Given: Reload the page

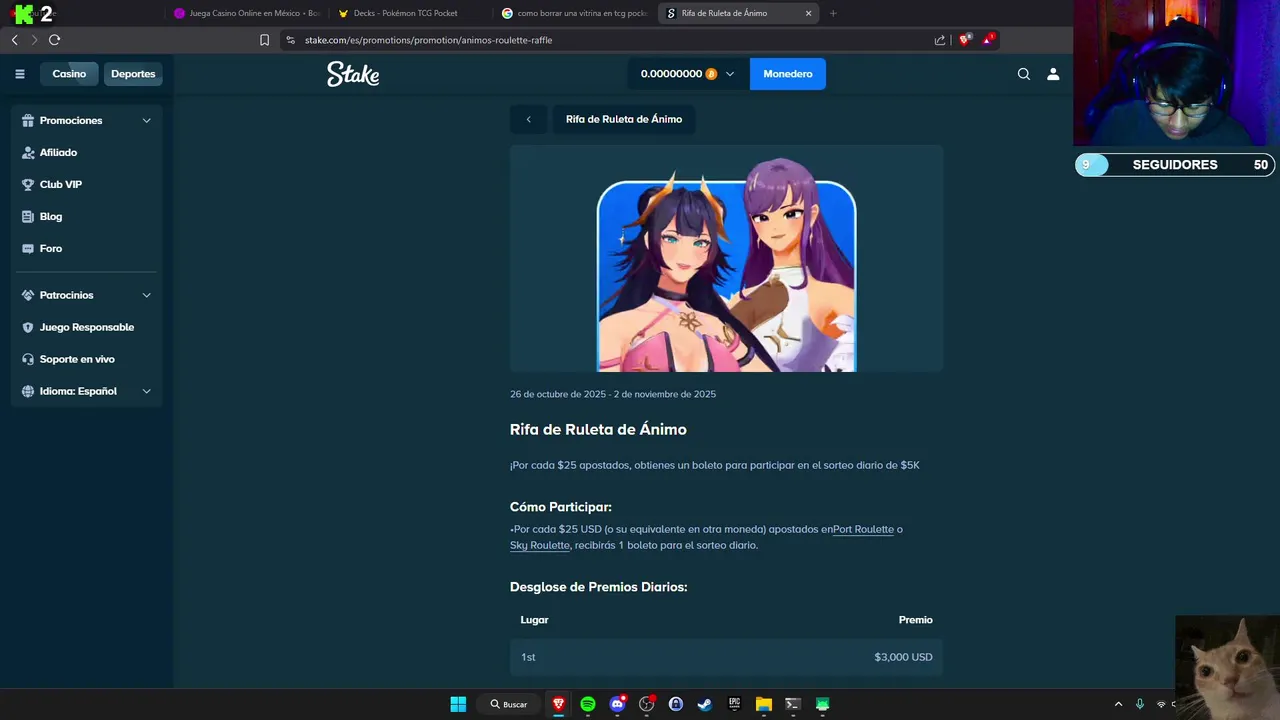Looking at the screenshot, I should pos(54,40).
